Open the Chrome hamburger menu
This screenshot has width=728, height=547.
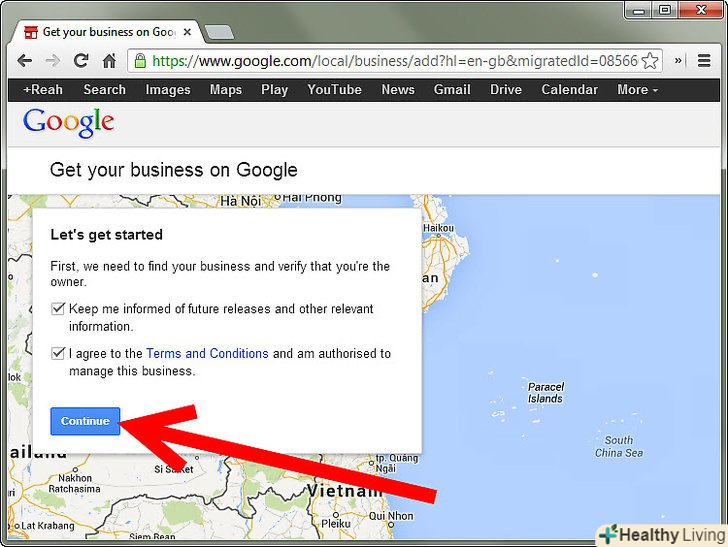704,60
